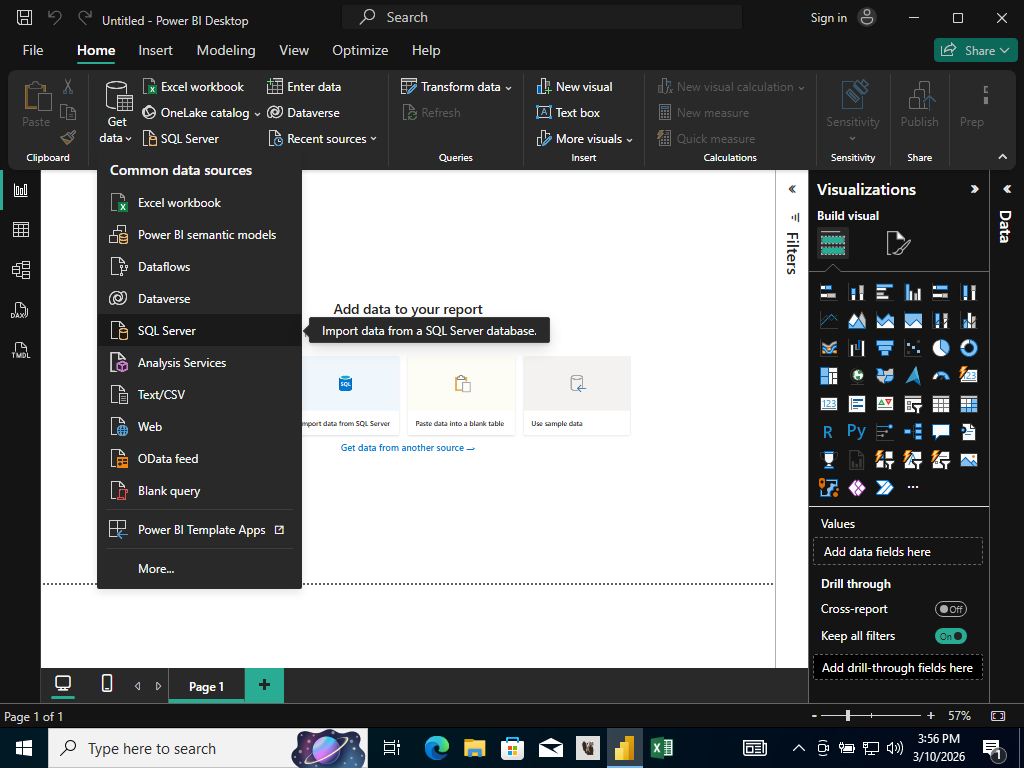Select the Donut chart visual icon
The height and width of the screenshot is (768, 1024).
tap(968, 348)
